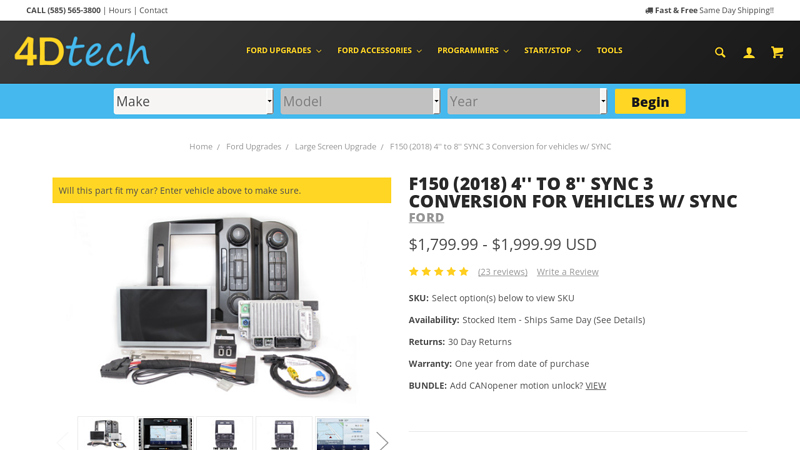Click Write a Review link
The width and height of the screenshot is (800, 450).
pos(567,272)
